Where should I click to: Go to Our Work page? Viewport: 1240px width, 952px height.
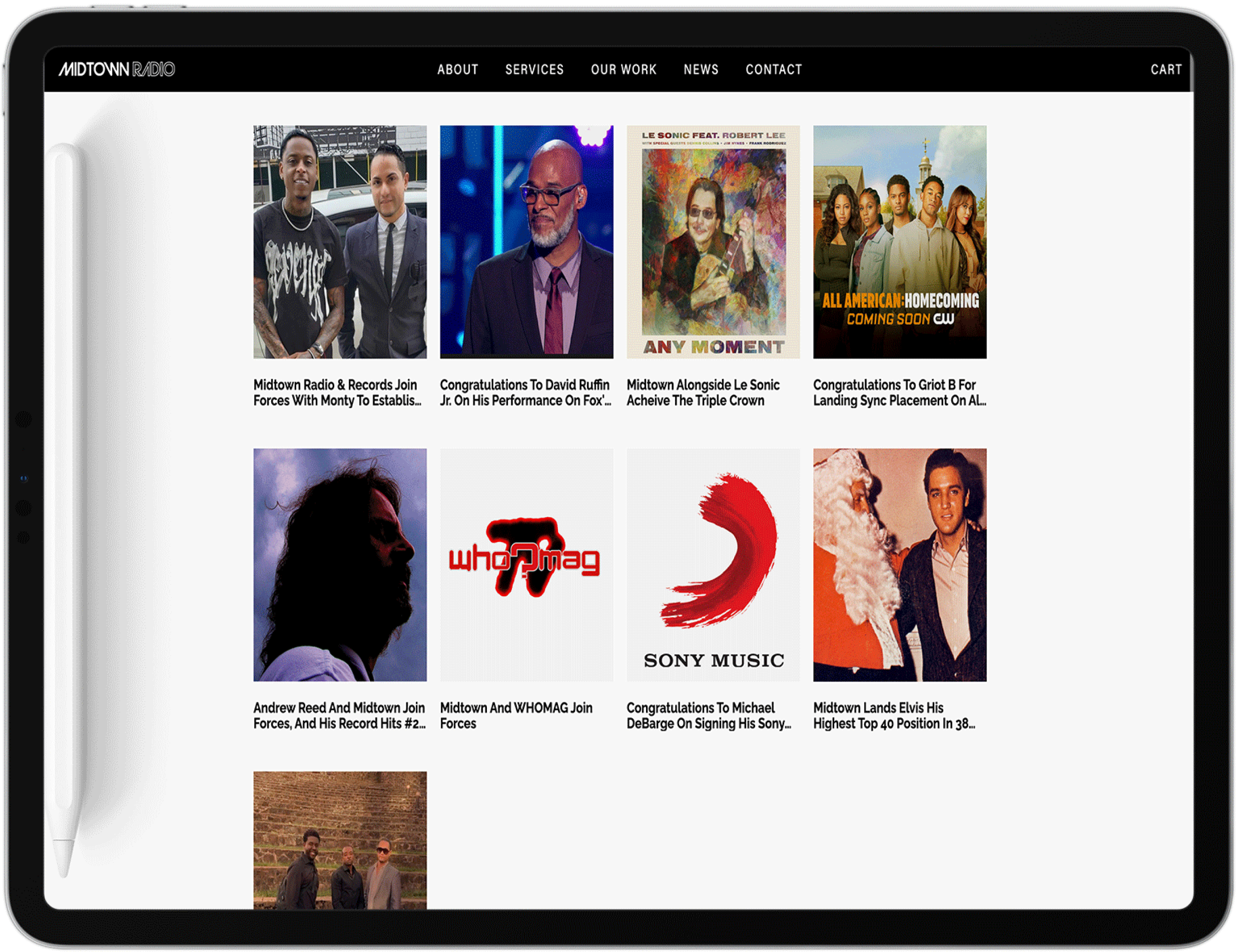[624, 70]
